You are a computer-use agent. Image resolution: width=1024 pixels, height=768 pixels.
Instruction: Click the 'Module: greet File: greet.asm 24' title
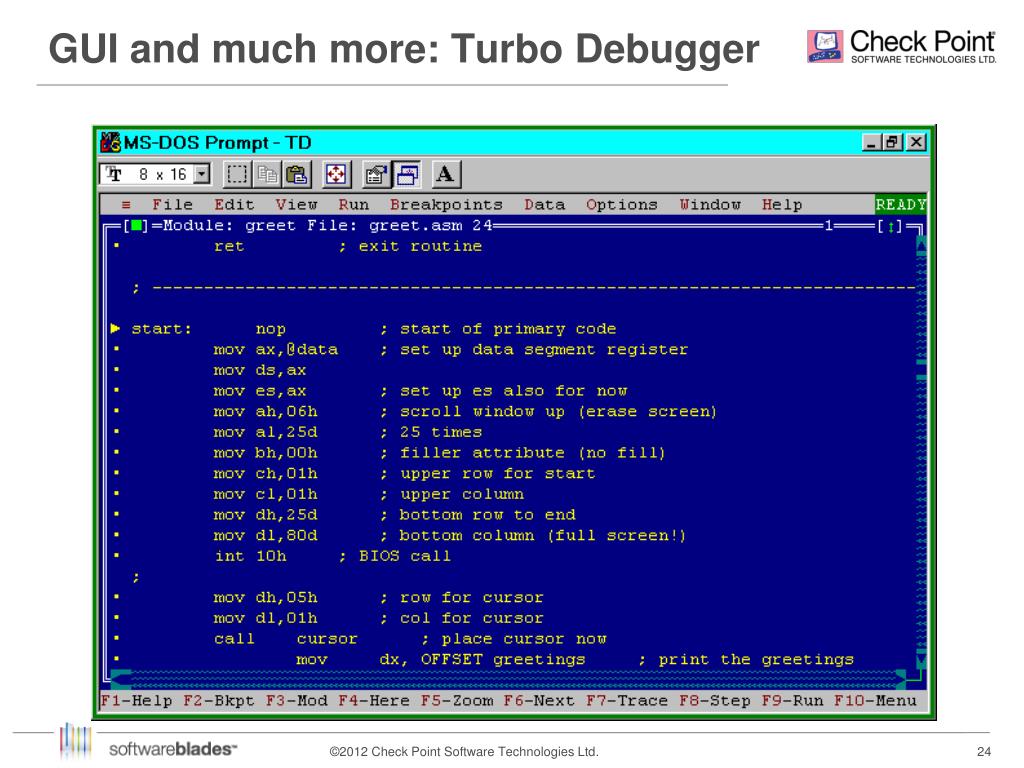(x=327, y=226)
